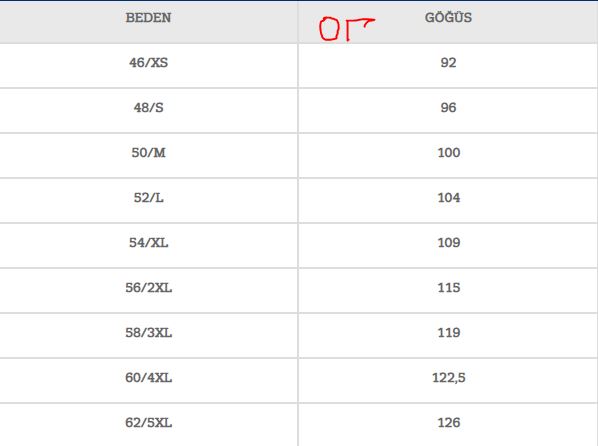
Task: Click the chest value 92
Action: pyautogui.click(x=448, y=63)
